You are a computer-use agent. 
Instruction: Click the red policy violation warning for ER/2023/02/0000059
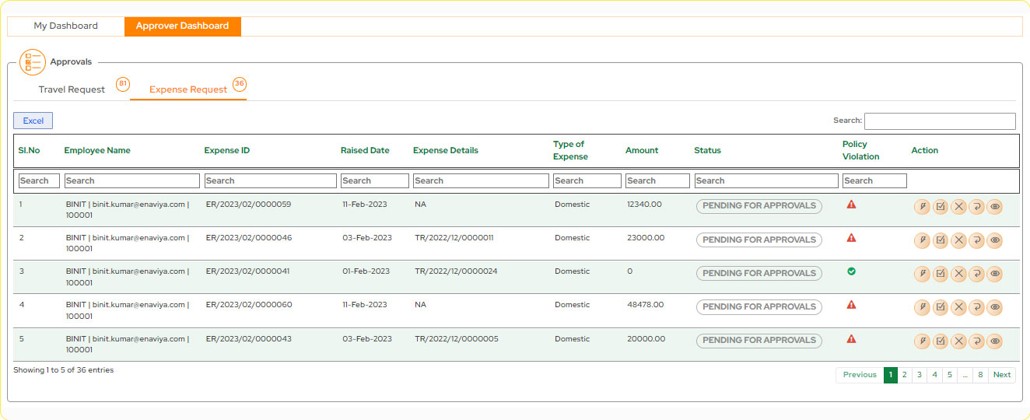point(851,204)
